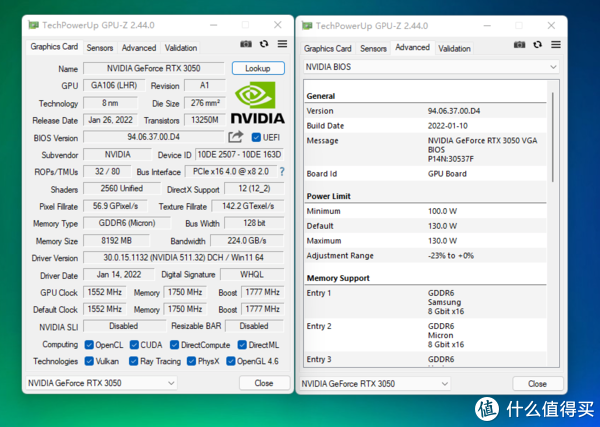Click the GPU-Z app icon in right title bar
This screenshot has height=427, width=600.
[307, 26]
